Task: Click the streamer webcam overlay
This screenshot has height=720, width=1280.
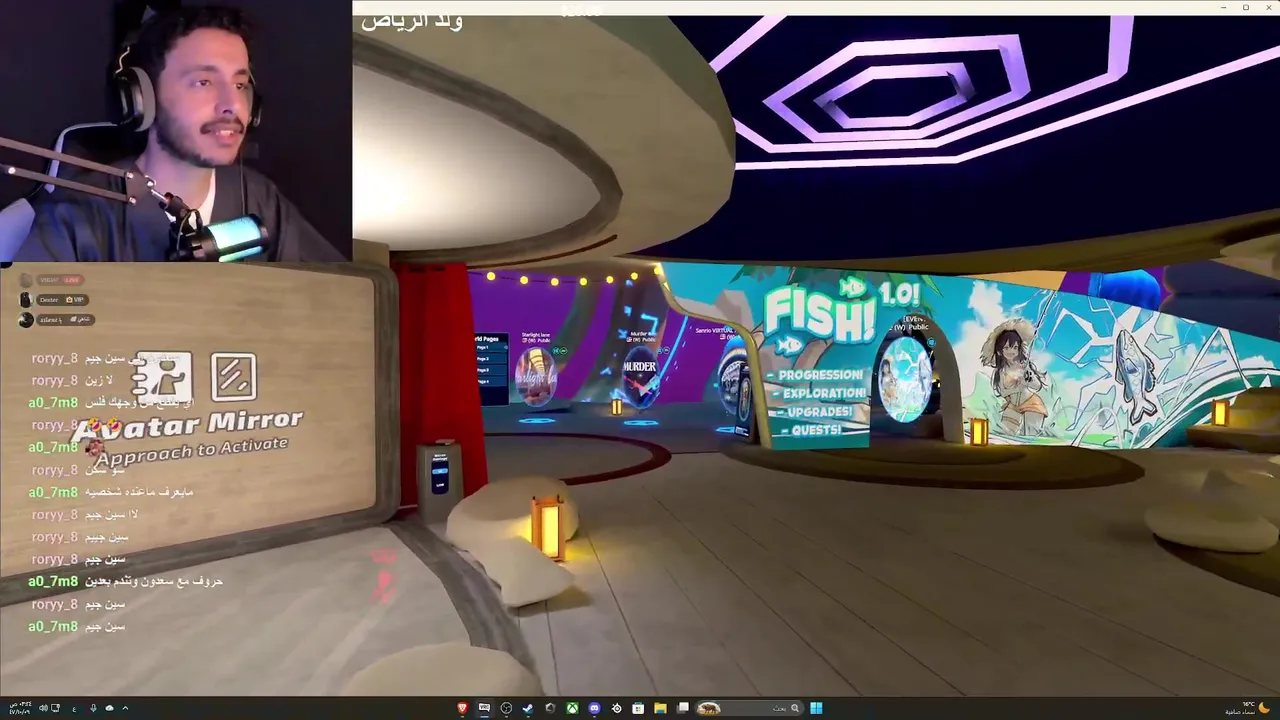Action: pos(176,131)
